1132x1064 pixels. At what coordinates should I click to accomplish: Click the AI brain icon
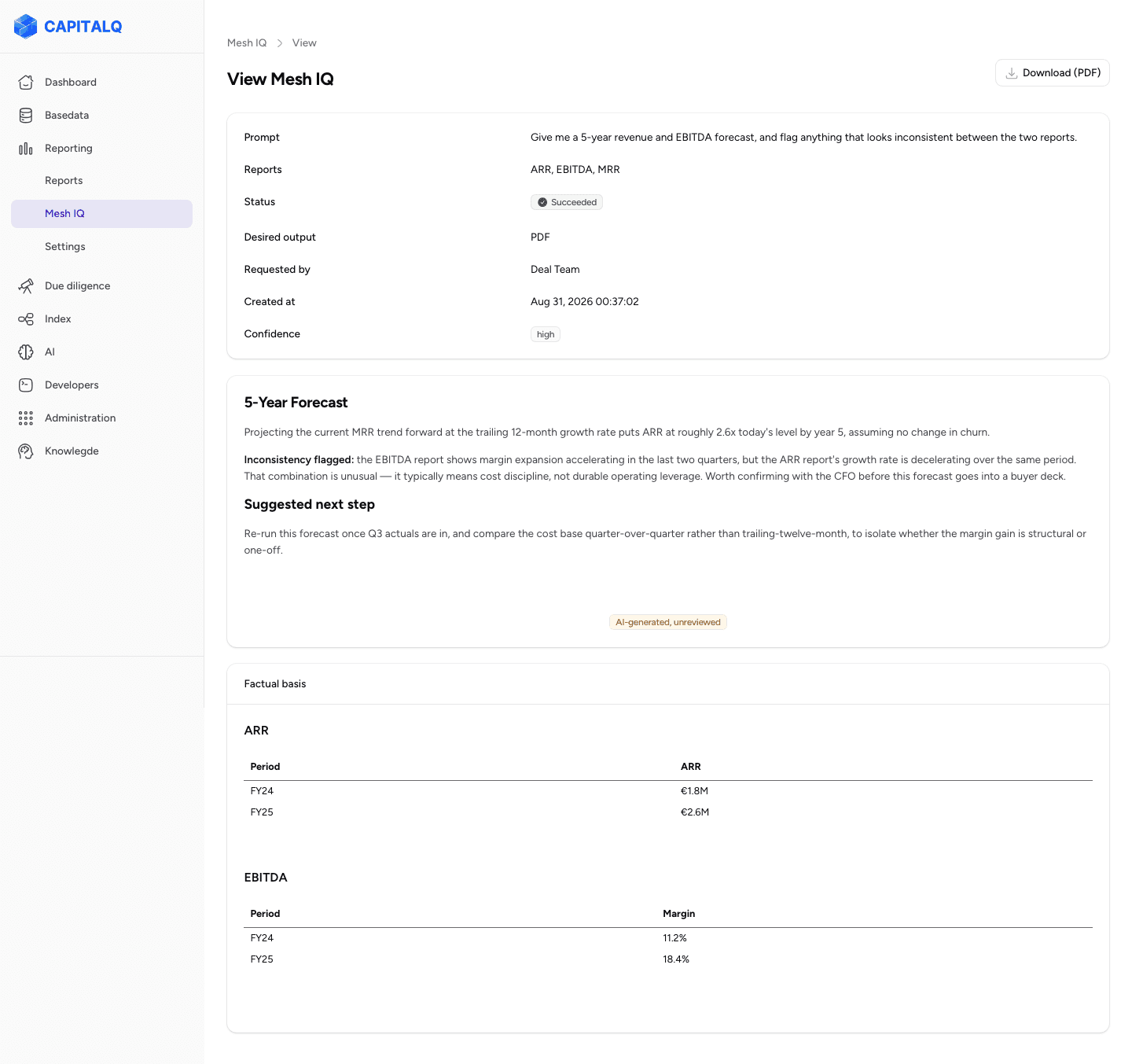coord(26,352)
